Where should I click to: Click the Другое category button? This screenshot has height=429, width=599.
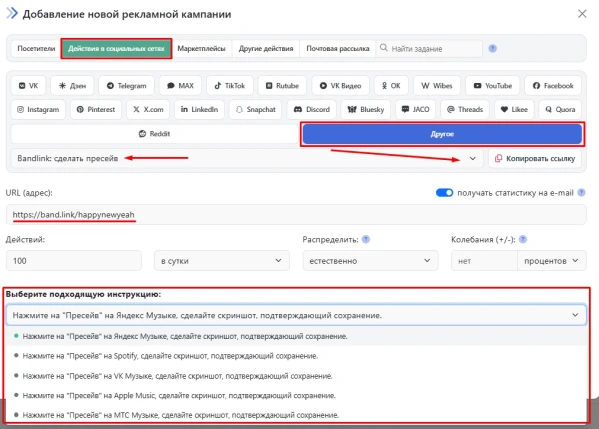pyautogui.click(x=442, y=134)
